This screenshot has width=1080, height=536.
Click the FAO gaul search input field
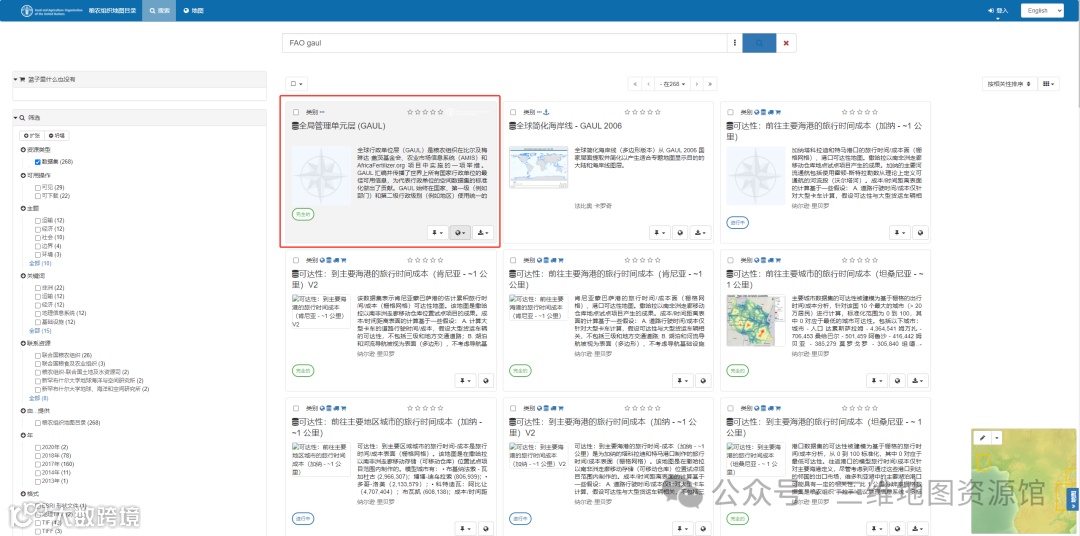[505, 43]
